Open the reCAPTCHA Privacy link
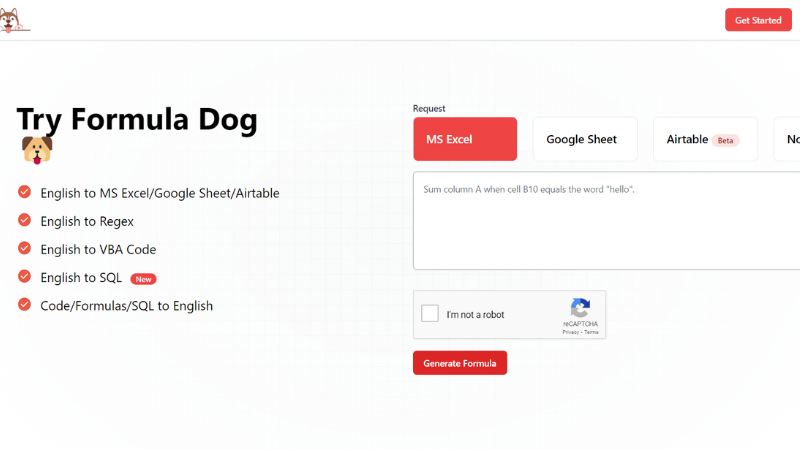The width and height of the screenshot is (800, 450). [x=570, y=332]
